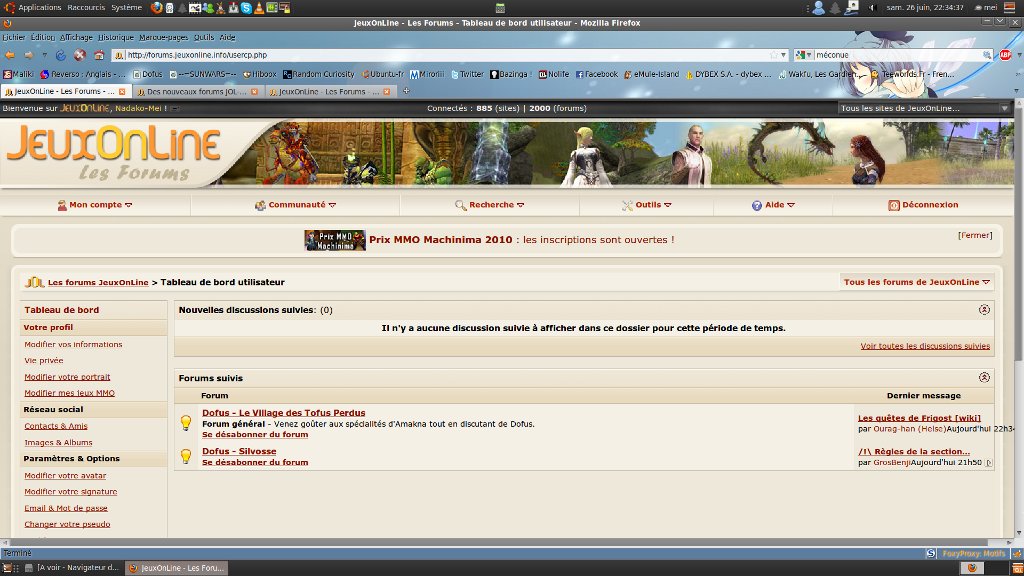Viewport: 1024px width, 576px height.
Task: Click lightbulb icon beside Le Village des Tofus Perdus
Action: (x=186, y=423)
